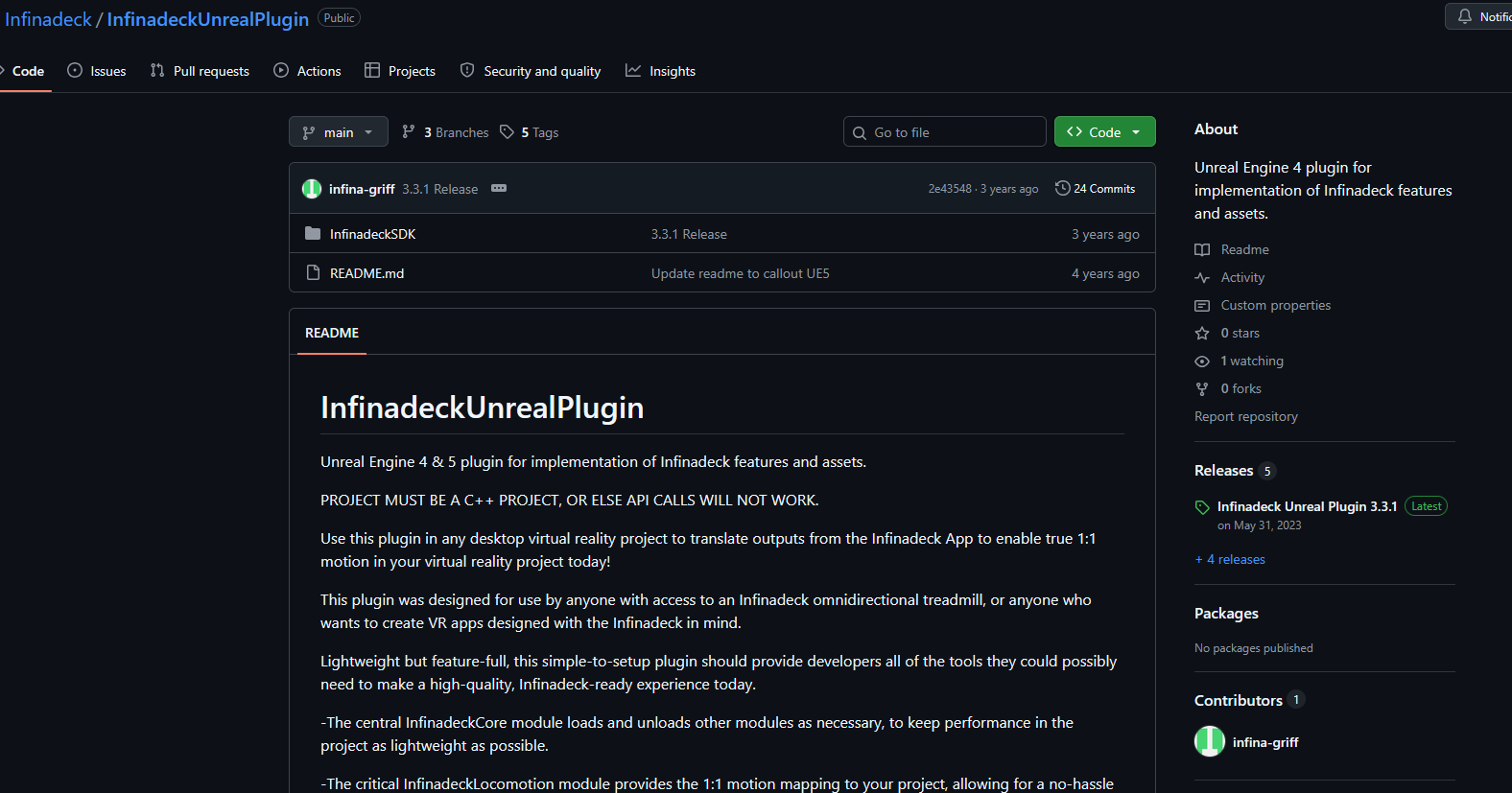Open the Releases section heading
This screenshot has width=1512, height=793.
[x=1223, y=470]
